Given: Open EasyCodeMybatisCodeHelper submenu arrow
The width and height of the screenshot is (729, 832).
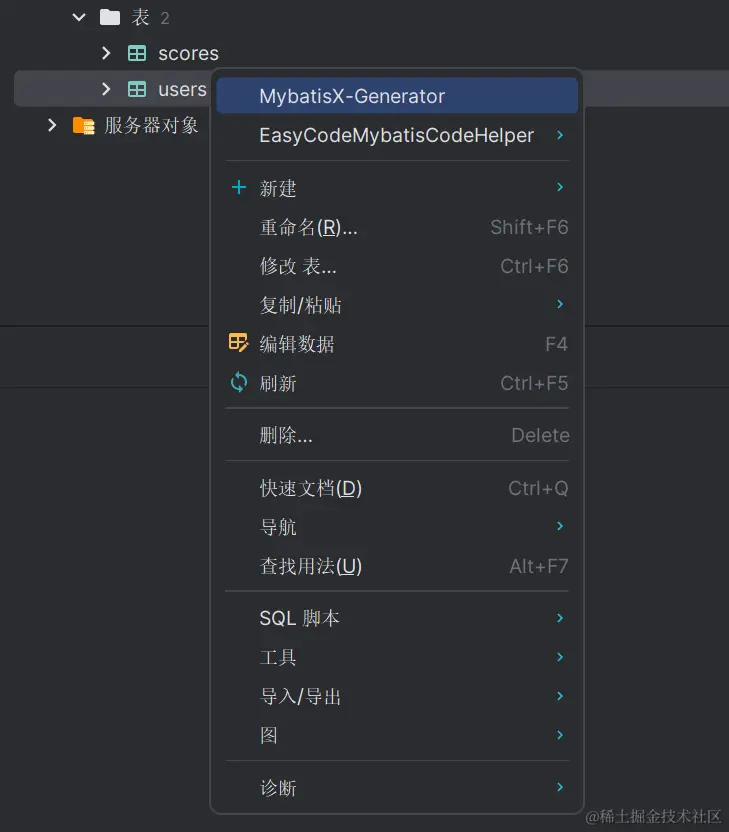Looking at the screenshot, I should point(560,135).
